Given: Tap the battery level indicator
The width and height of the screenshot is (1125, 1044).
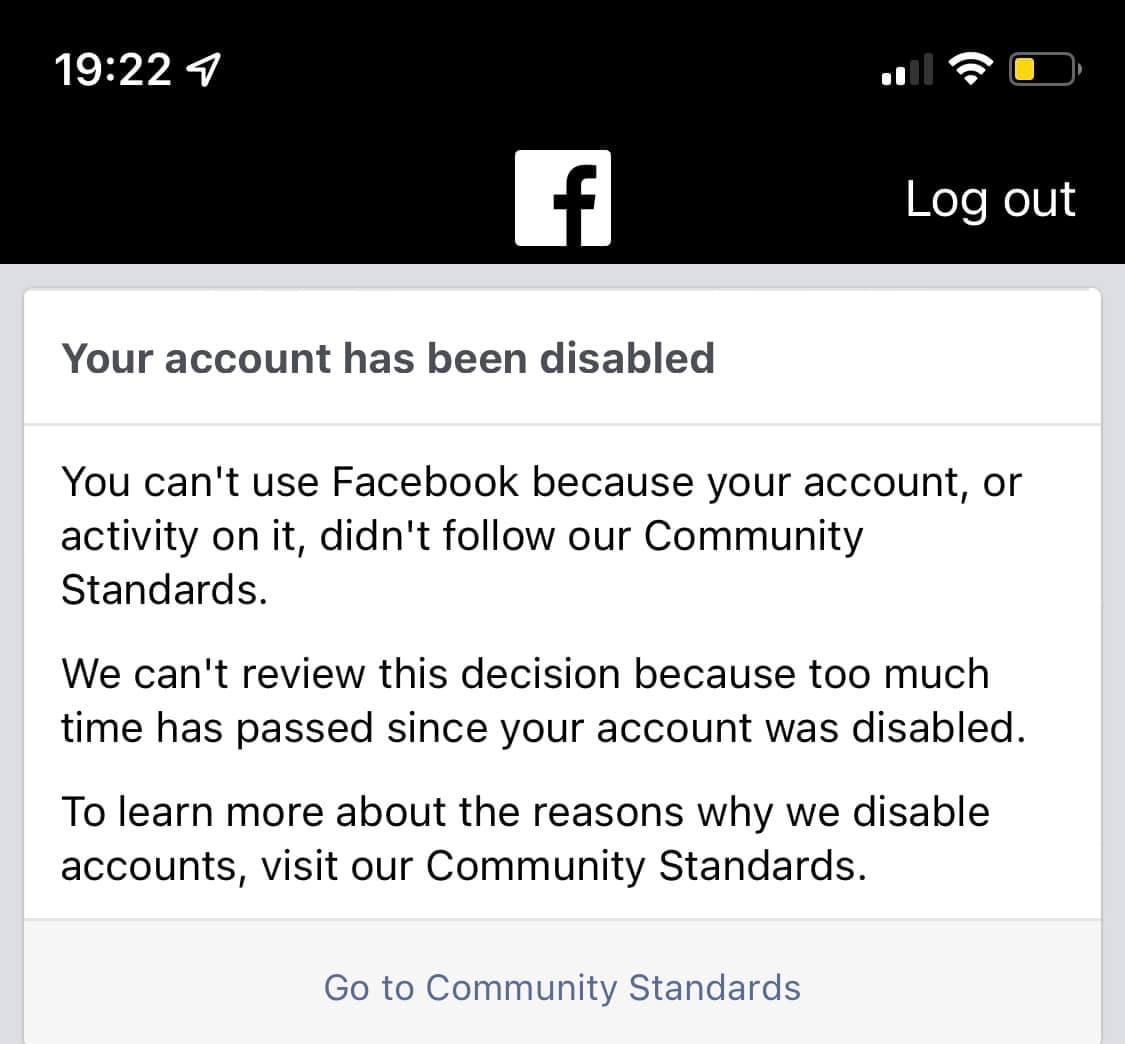Looking at the screenshot, I should [x=1042, y=70].
